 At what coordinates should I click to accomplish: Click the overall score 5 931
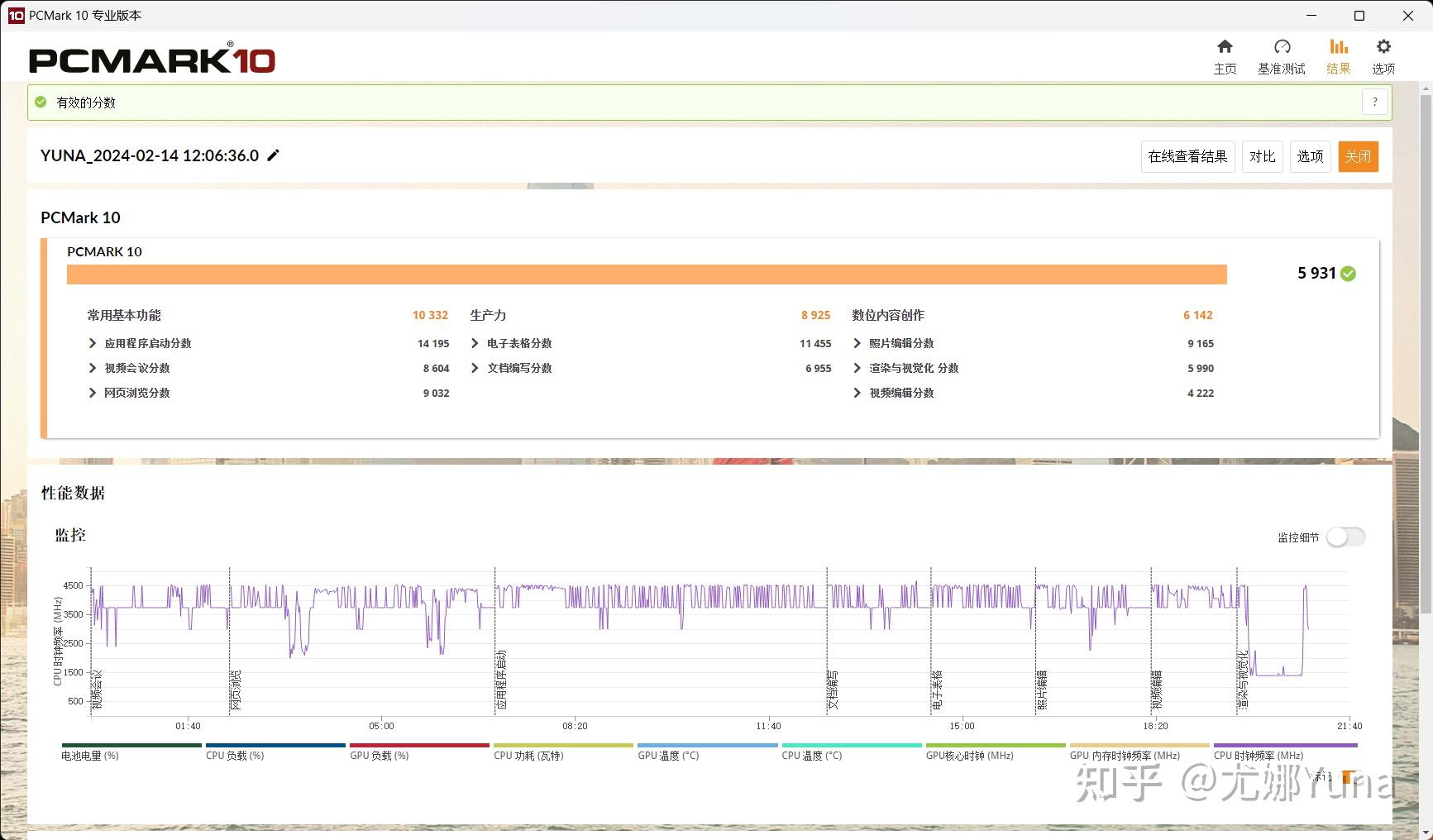(x=1316, y=273)
